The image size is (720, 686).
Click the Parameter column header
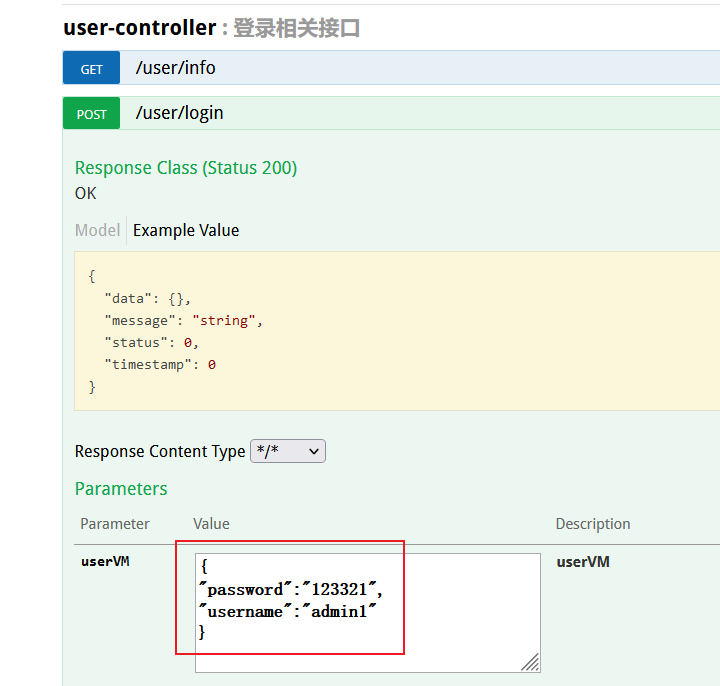pyautogui.click(x=115, y=524)
